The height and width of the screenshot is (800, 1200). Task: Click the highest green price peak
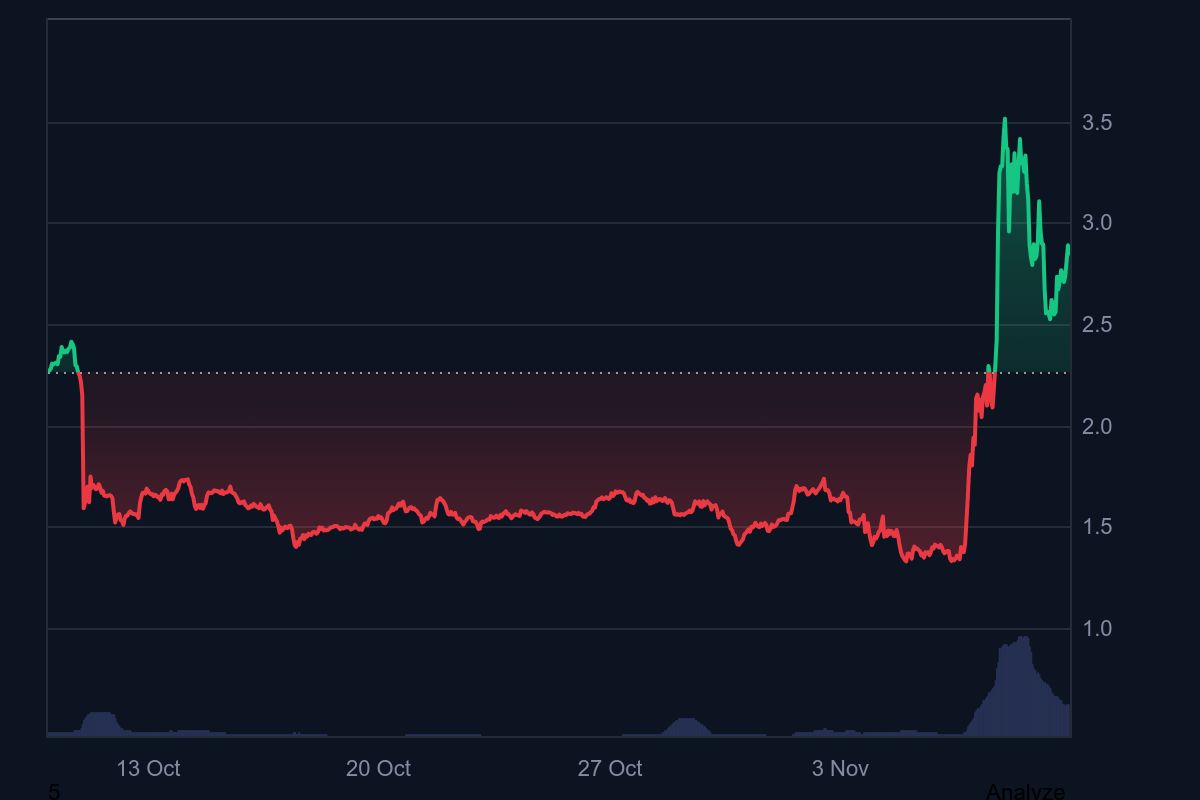(1004, 120)
